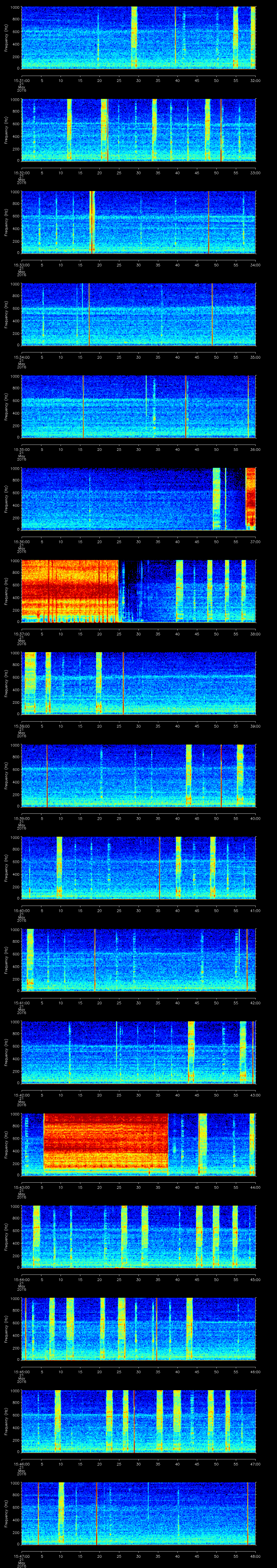Click the 45:00 end time label
This screenshot has height=1568, width=277.
pyautogui.click(x=255, y=1279)
